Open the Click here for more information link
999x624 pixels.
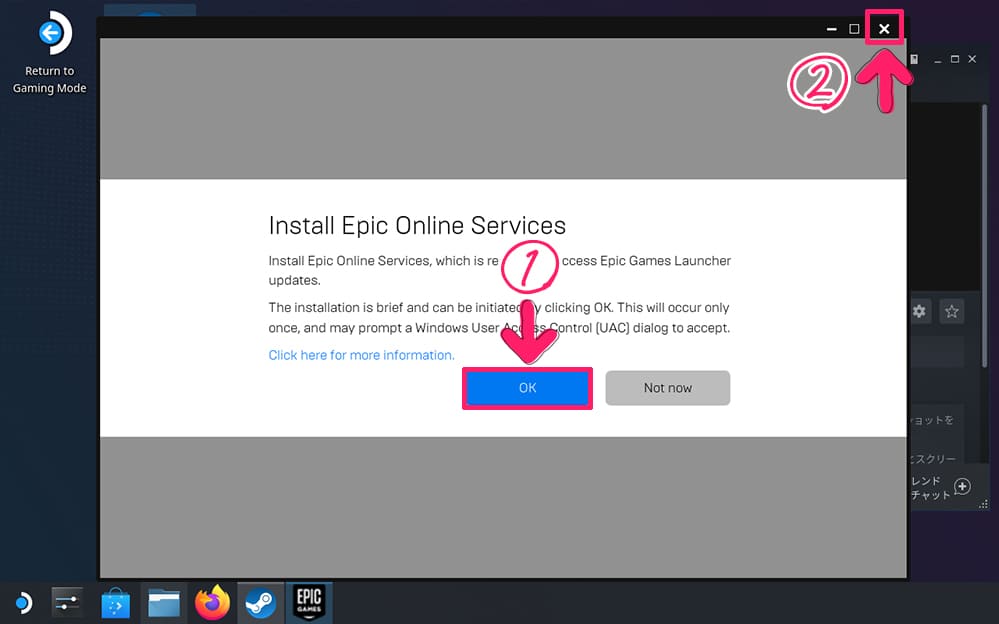[x=361, y=355]
